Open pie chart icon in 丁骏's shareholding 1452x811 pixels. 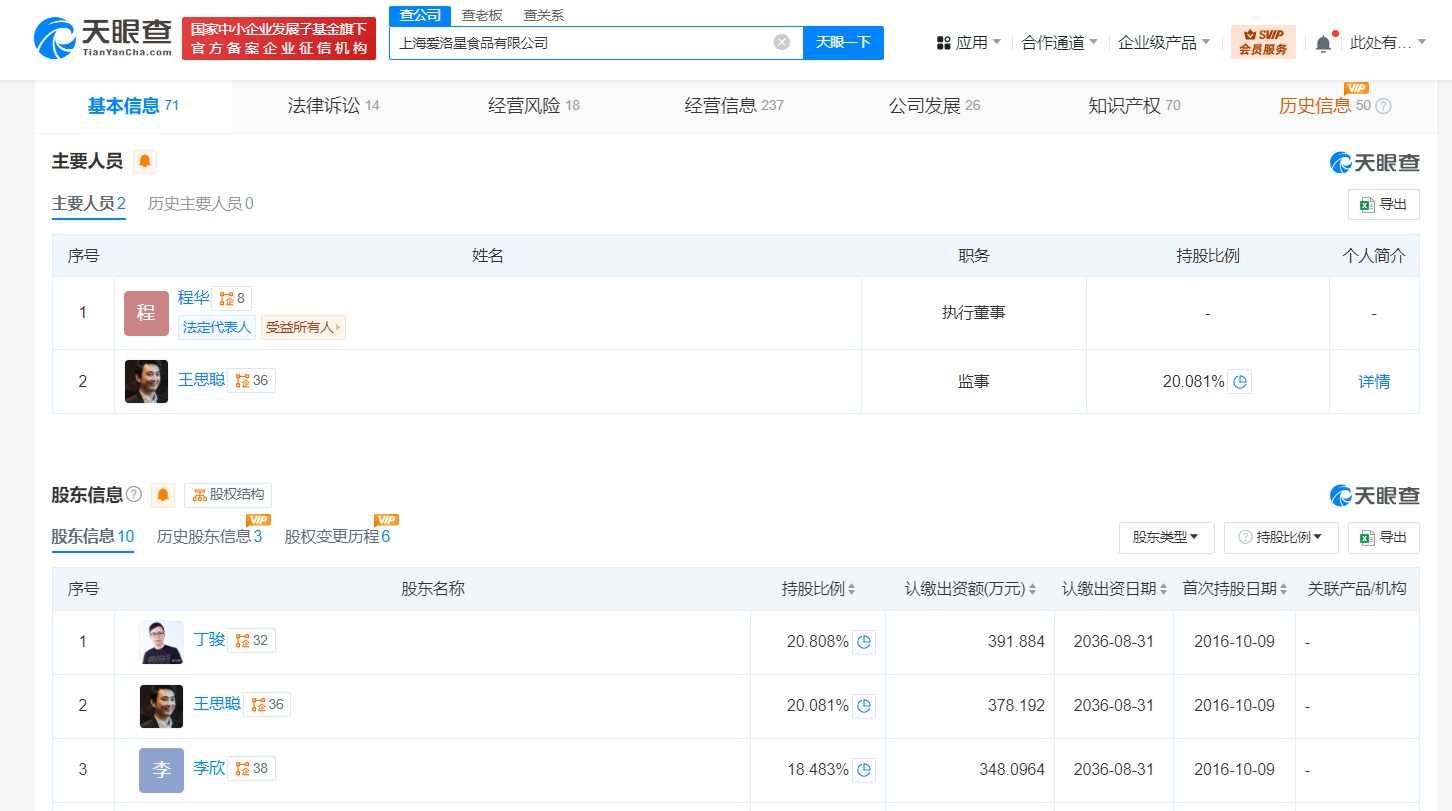tap(864, 642)
